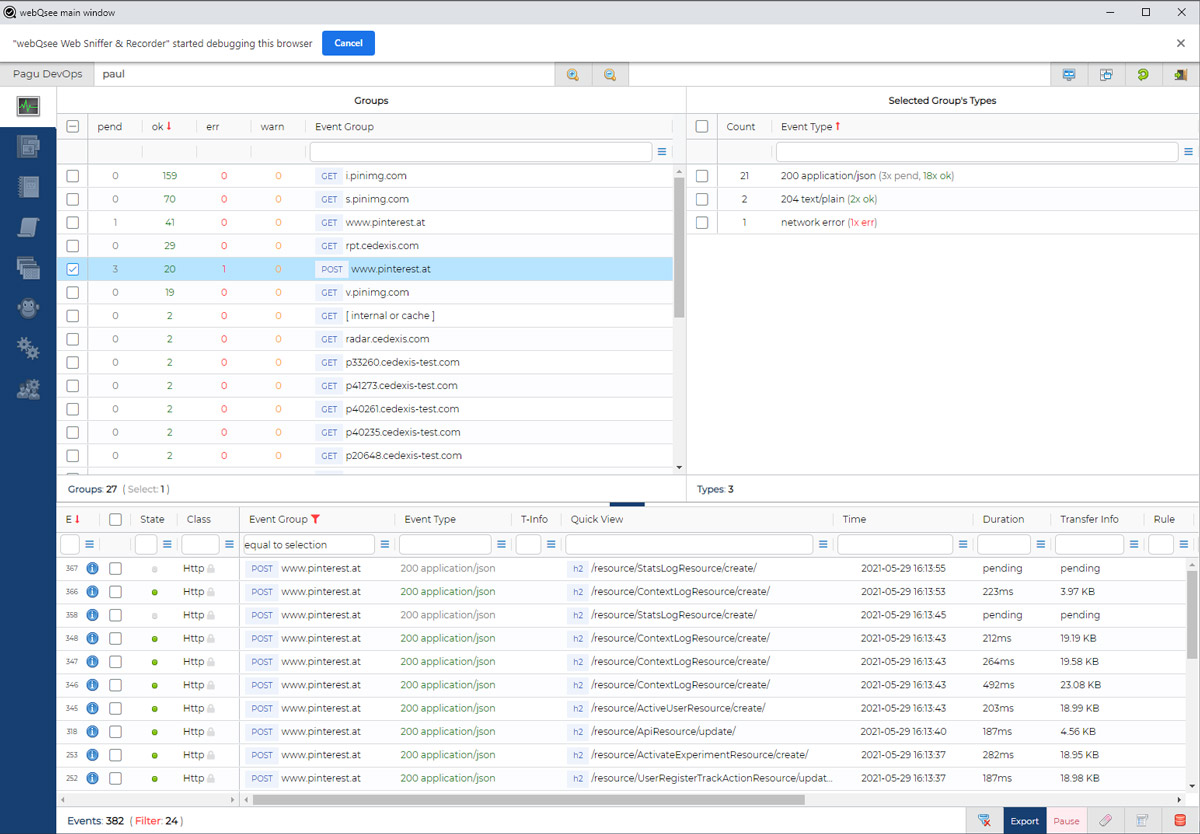Click the zoom in magnifier icon

[573, 74]
